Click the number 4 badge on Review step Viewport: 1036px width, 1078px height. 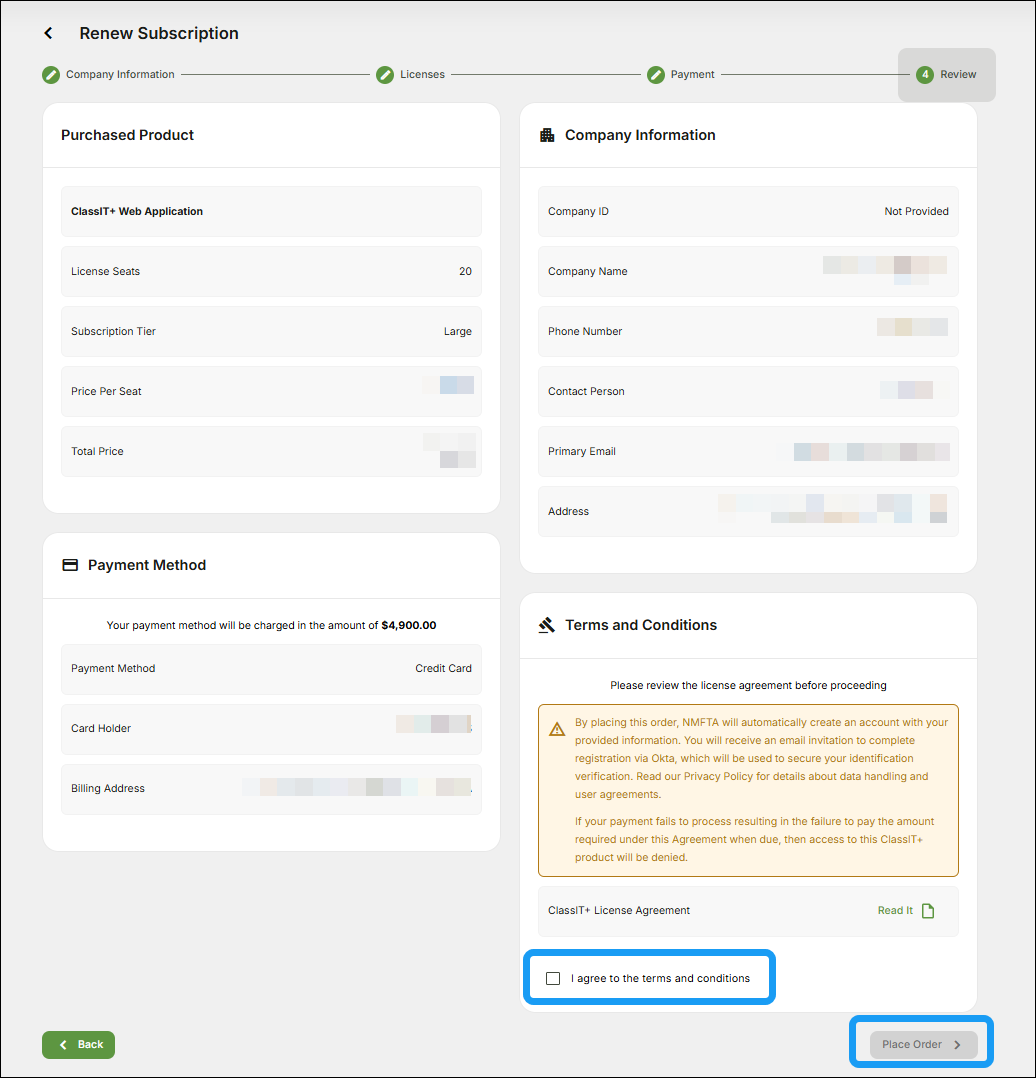pos(925,74)
